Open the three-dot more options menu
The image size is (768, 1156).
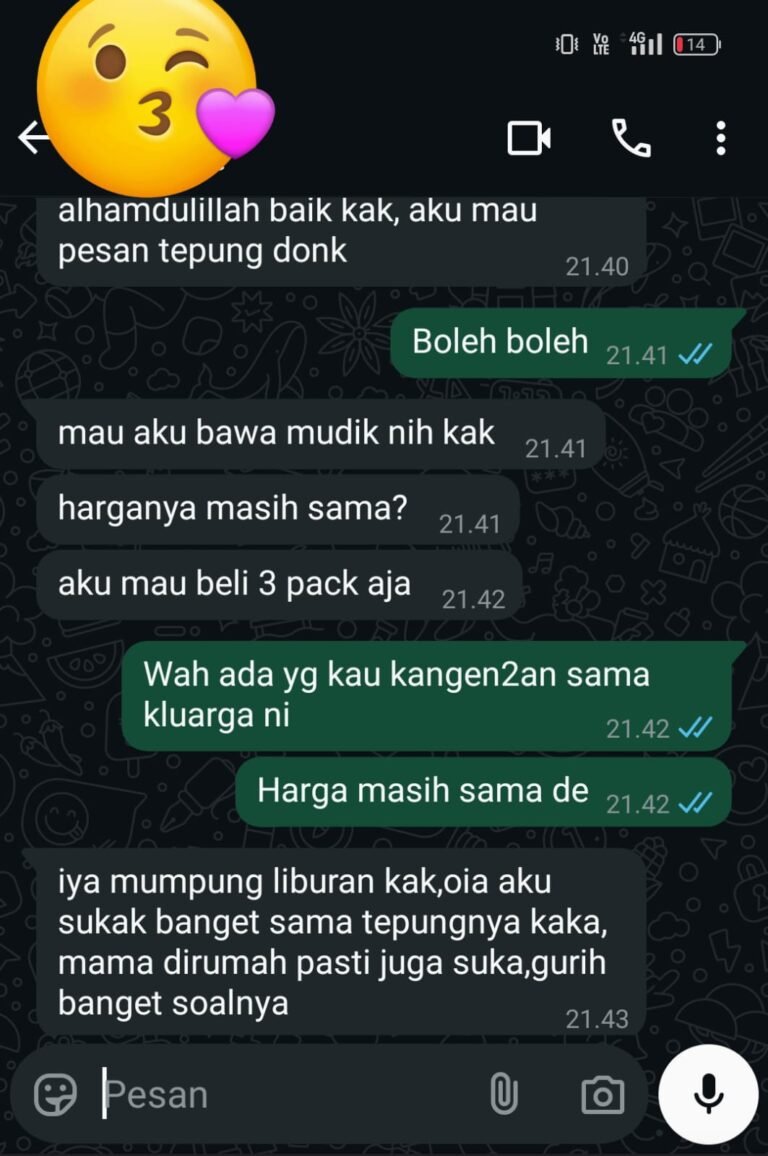(721, 138)
